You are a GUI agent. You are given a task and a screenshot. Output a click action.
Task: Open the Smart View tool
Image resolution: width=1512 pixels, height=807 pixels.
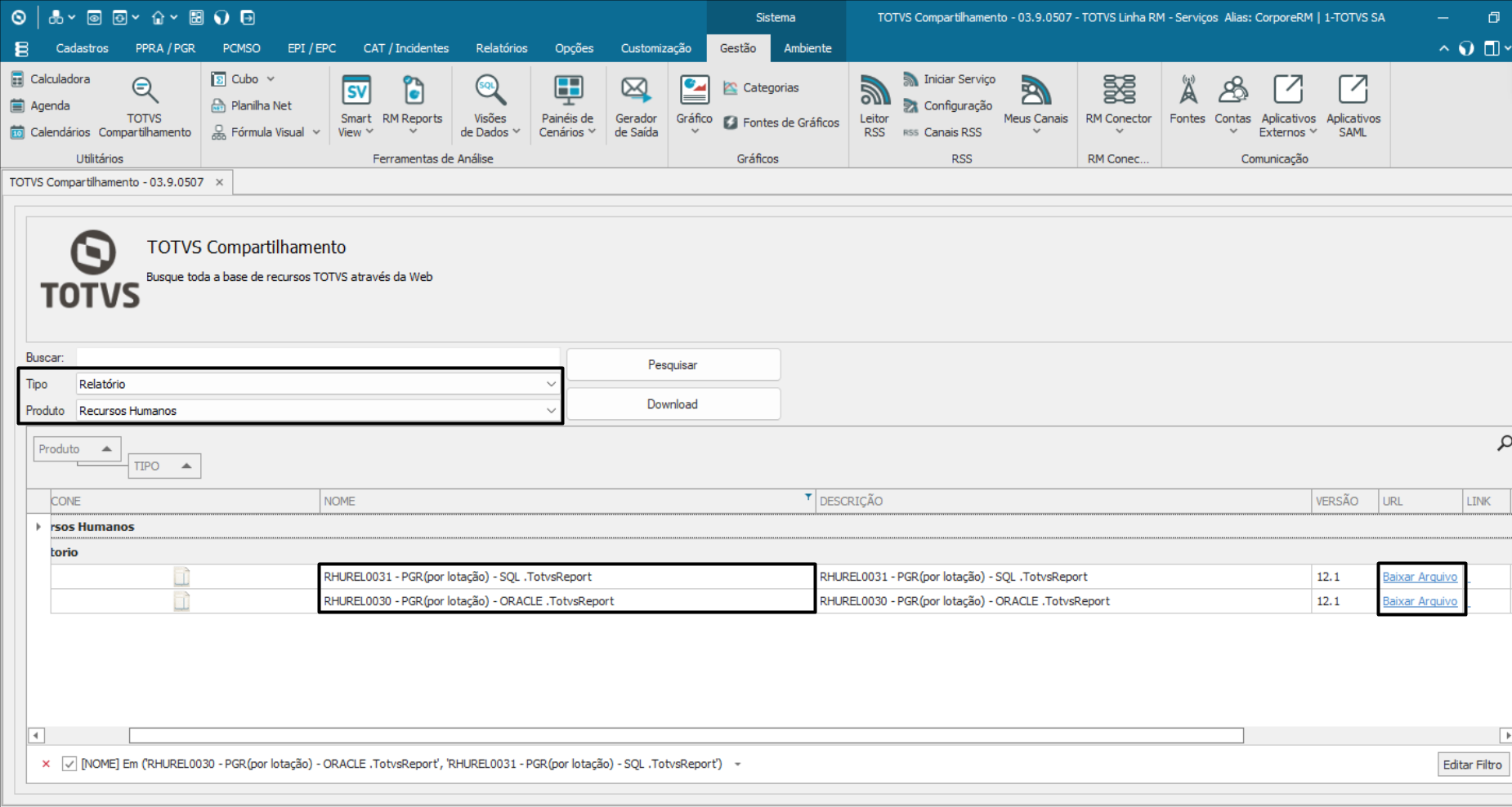tap(356, 106)
